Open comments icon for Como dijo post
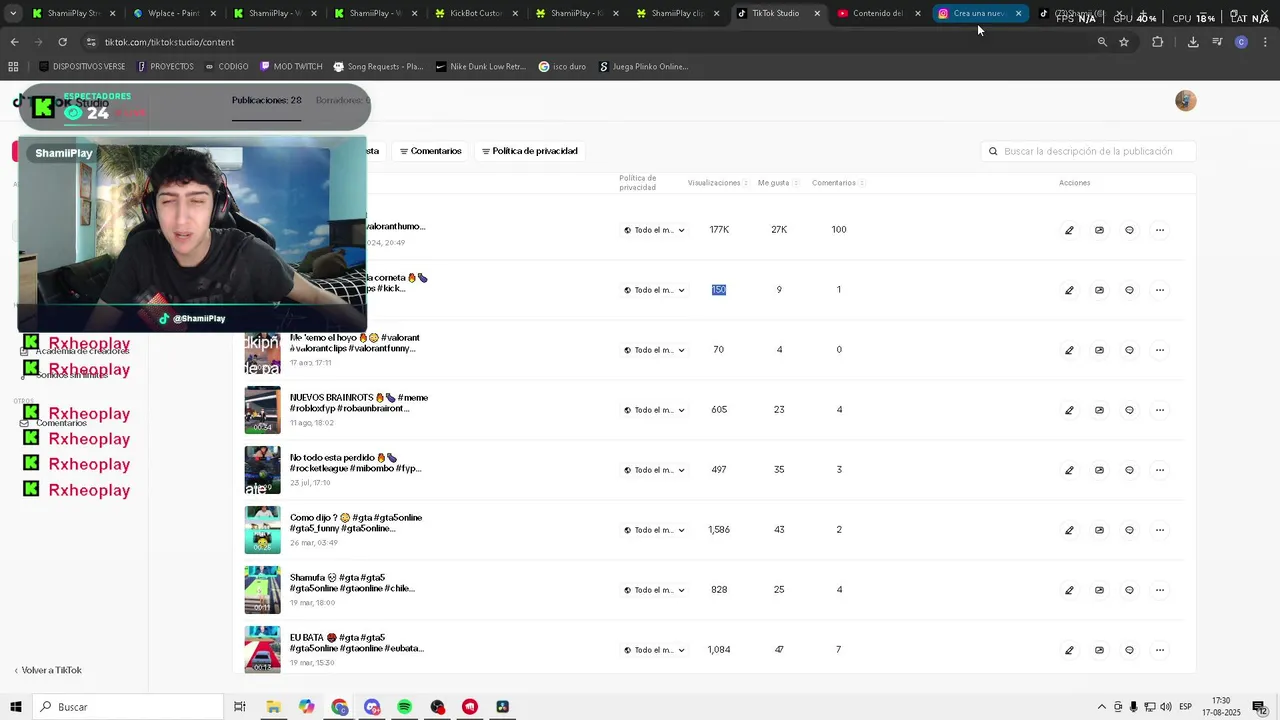 pos(1129,530)
